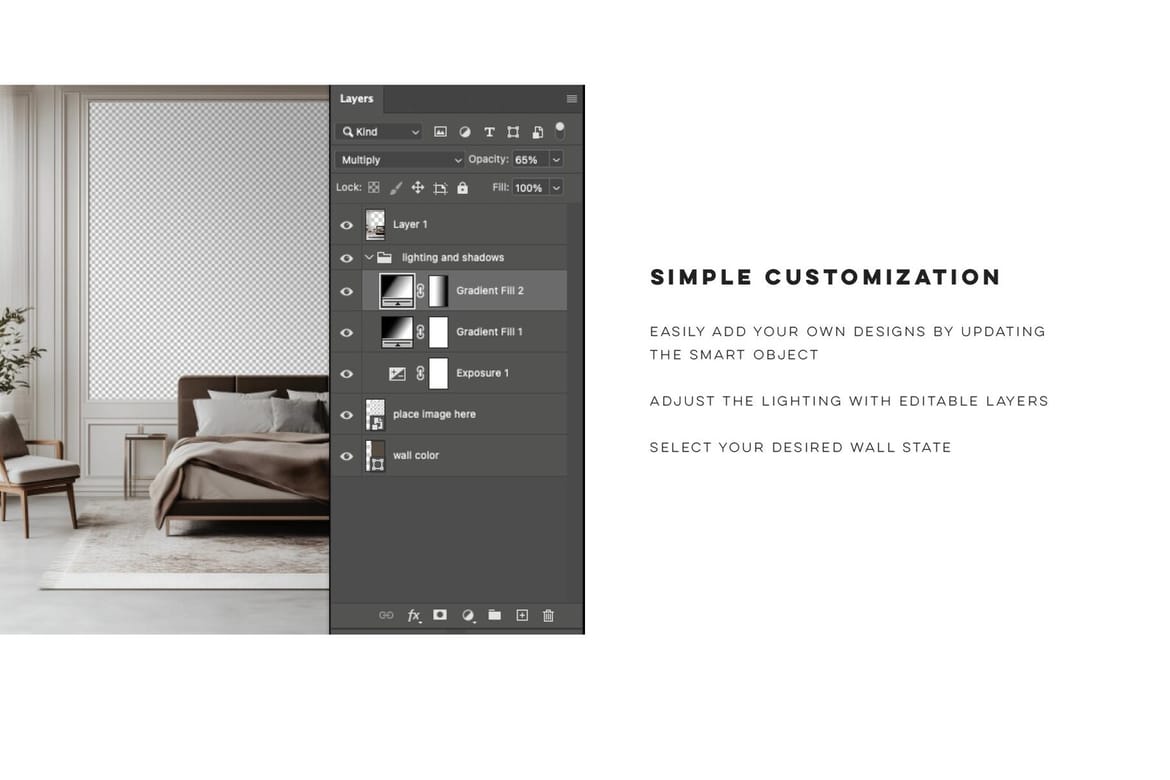Open the Multiply blend mode dropdown
The height and width of the screenshot is (780, 1170).
pos(399,160)
